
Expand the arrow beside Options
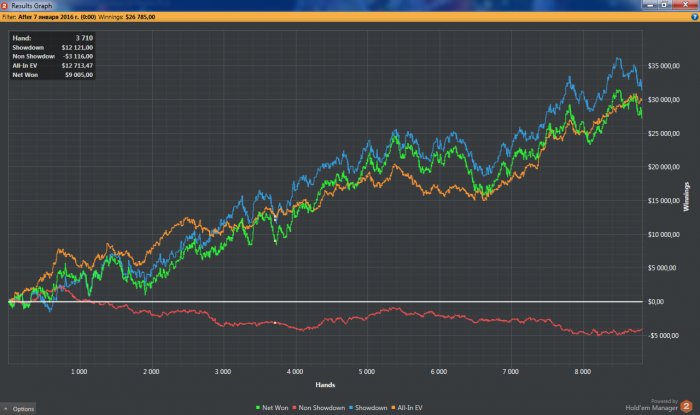point(5,408)
